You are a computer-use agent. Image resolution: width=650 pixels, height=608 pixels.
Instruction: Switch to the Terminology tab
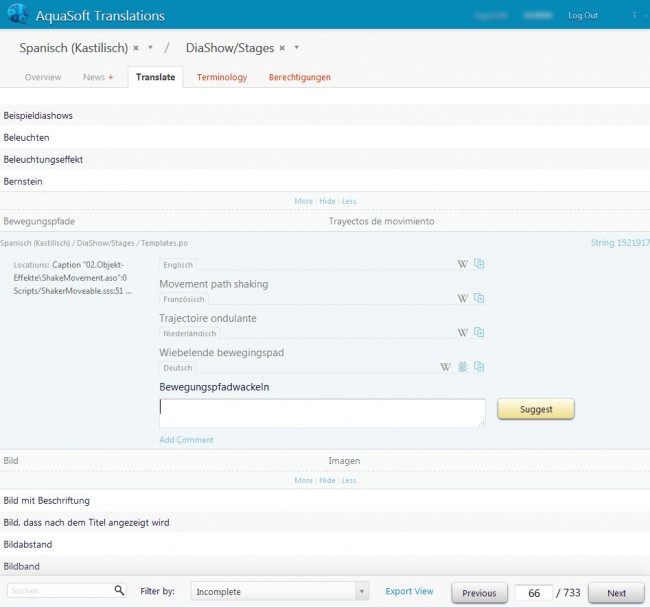tap(222, 77)
